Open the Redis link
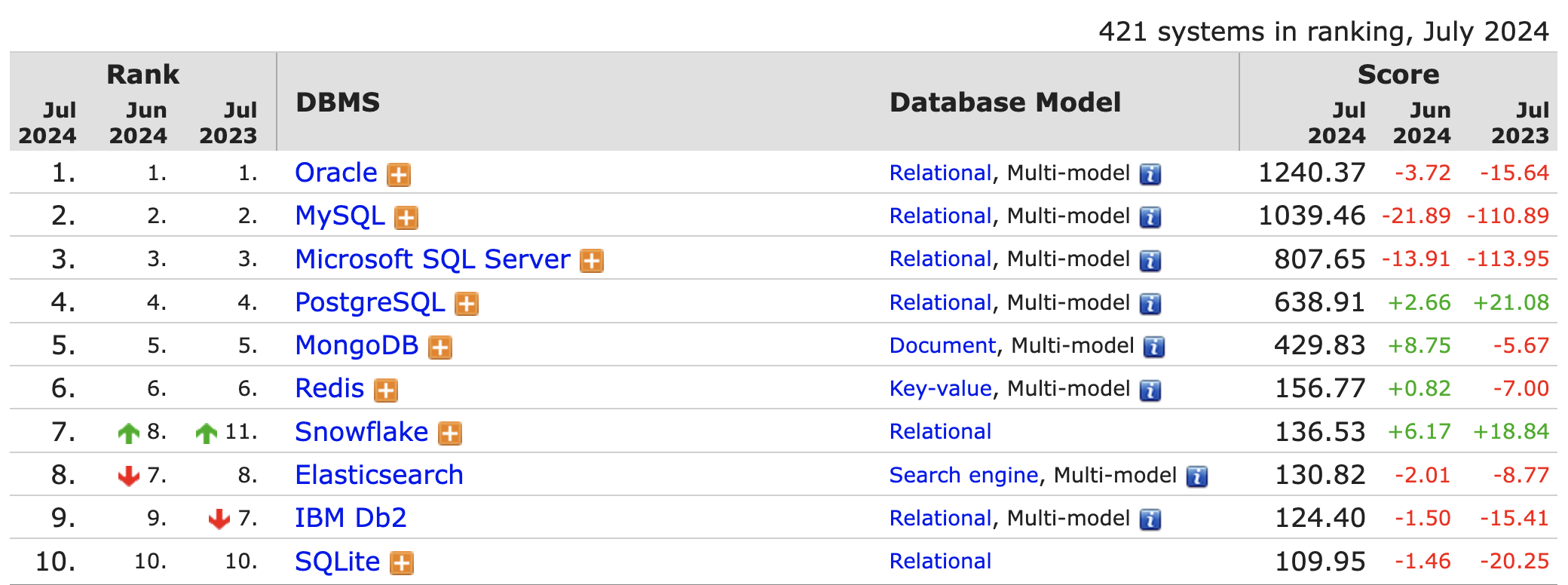This screenshot has height=585, width=1568. click(x=329, y=388)
